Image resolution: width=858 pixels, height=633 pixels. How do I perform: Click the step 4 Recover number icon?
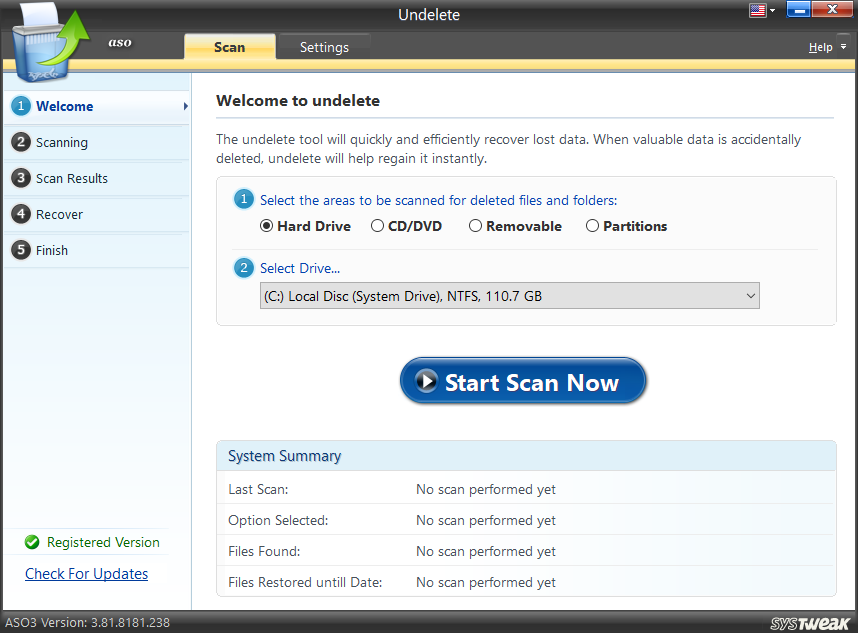(x=21, y=214)
